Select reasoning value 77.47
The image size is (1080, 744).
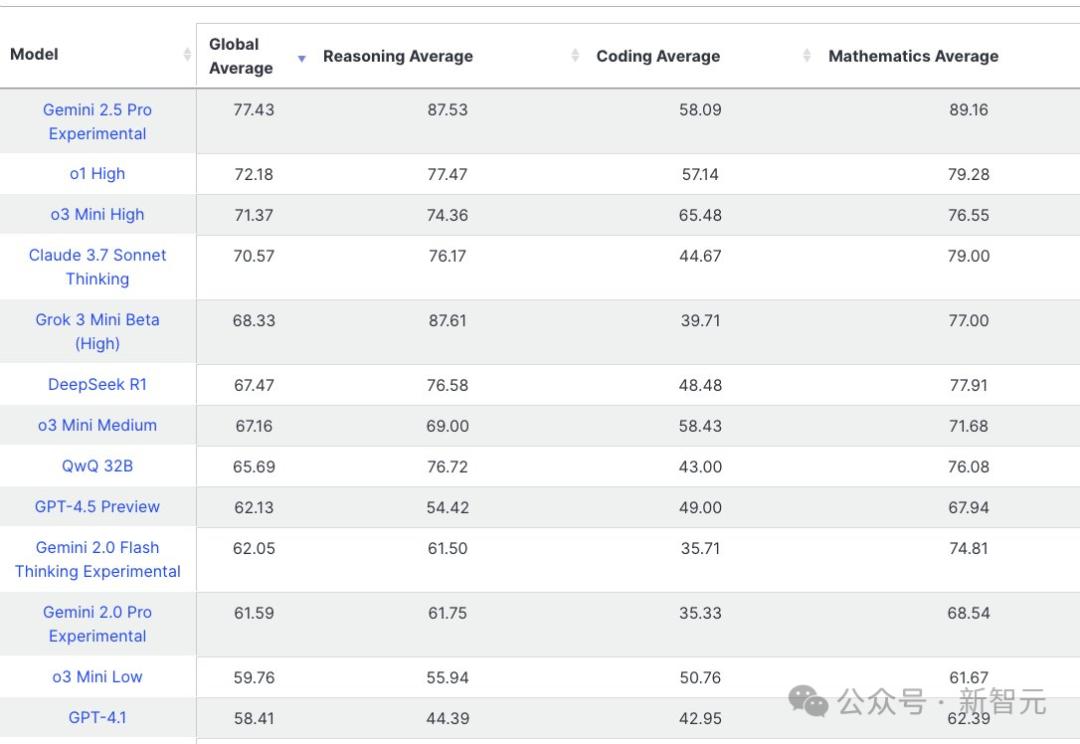click(447, 174)
